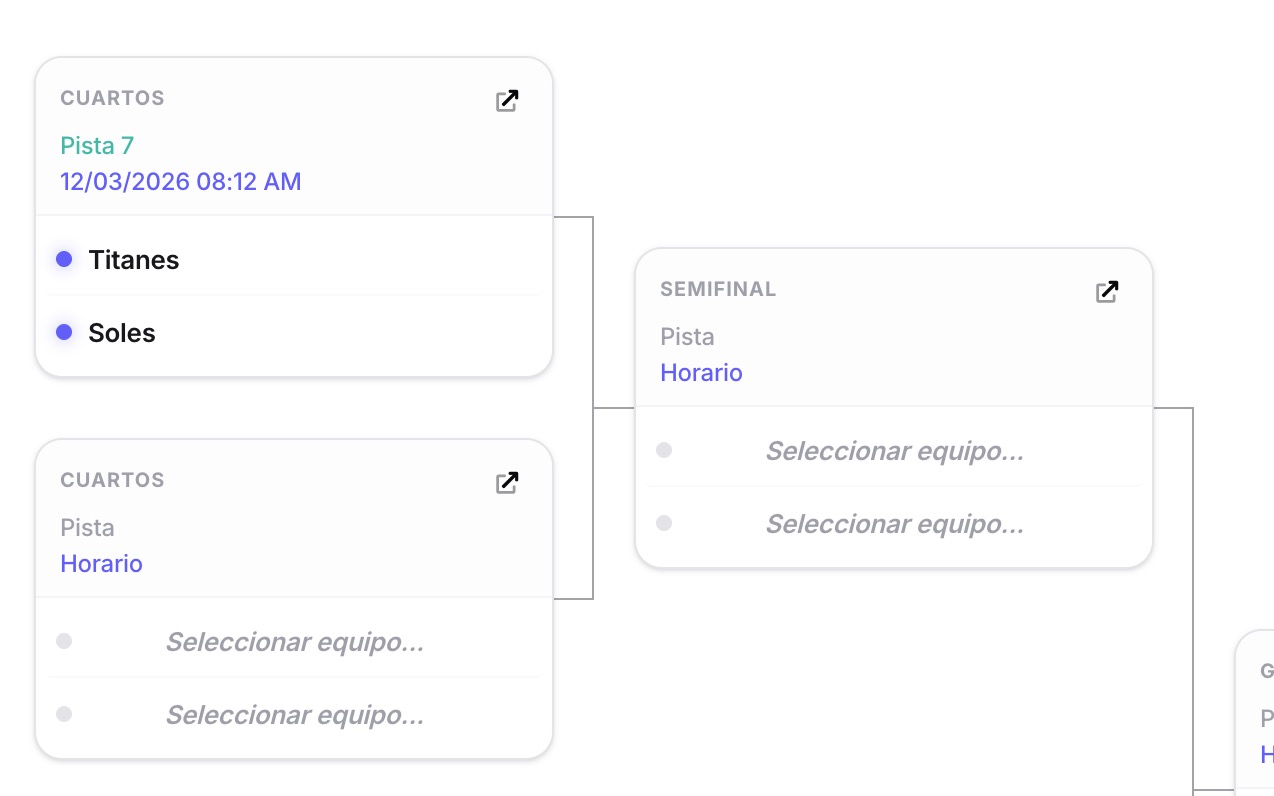Switch to the SEMIFINAL card header

pos(718,288)
